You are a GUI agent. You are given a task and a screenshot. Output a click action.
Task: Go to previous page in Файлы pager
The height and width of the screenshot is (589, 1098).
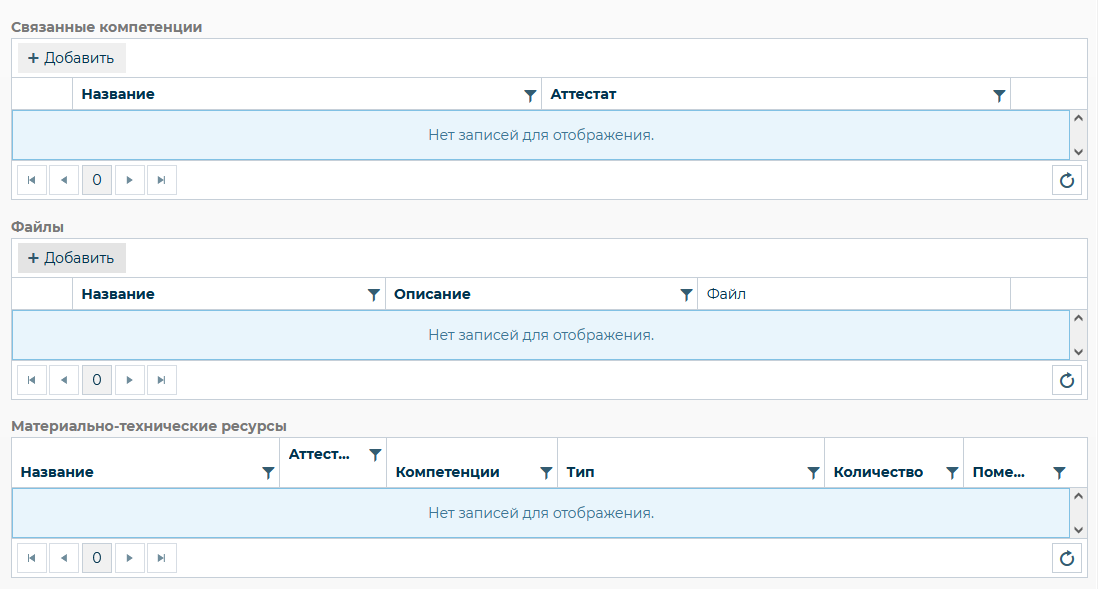coord(64,380)
